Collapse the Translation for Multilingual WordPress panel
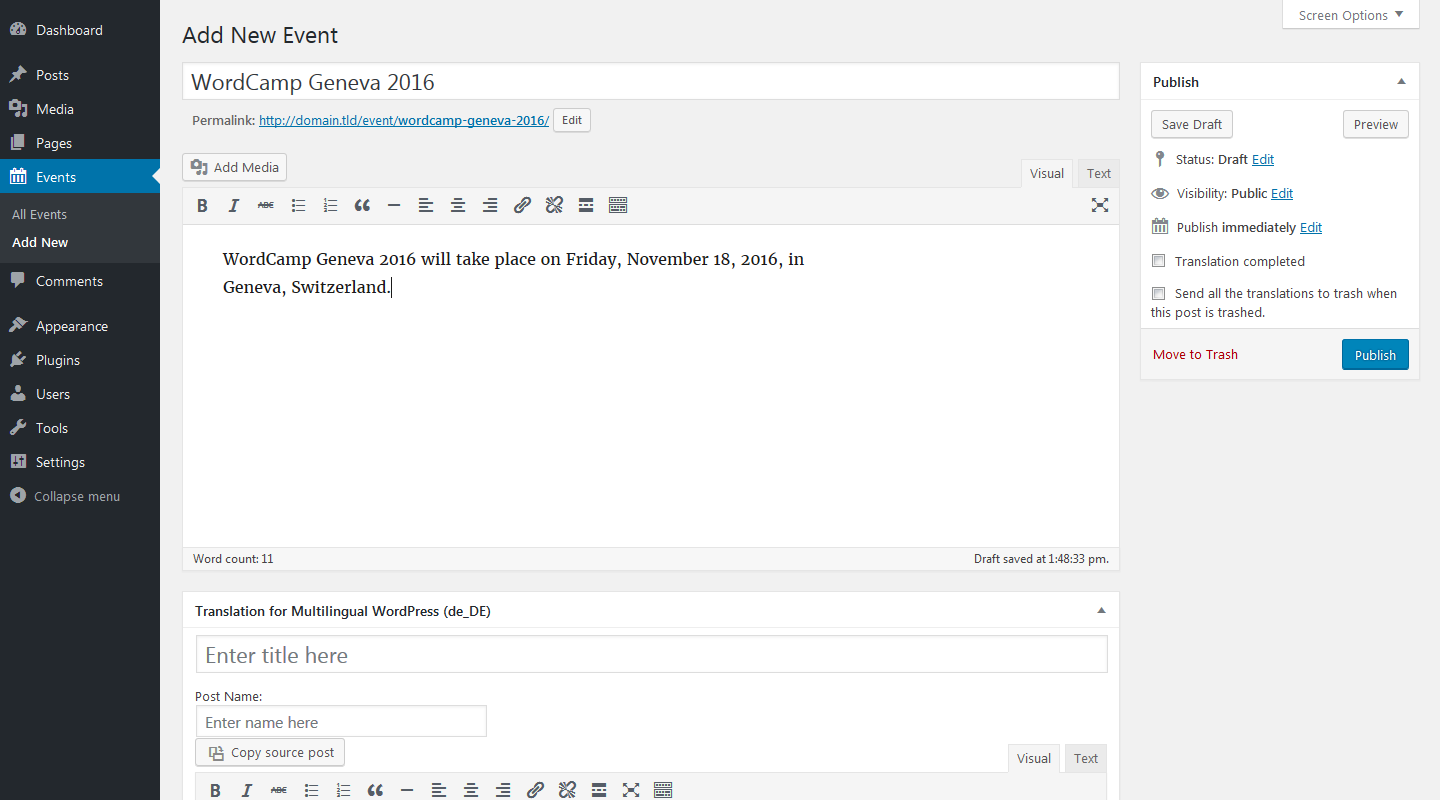The height and width of the screenshot is (800, 1440). (x=1101, y=610)
